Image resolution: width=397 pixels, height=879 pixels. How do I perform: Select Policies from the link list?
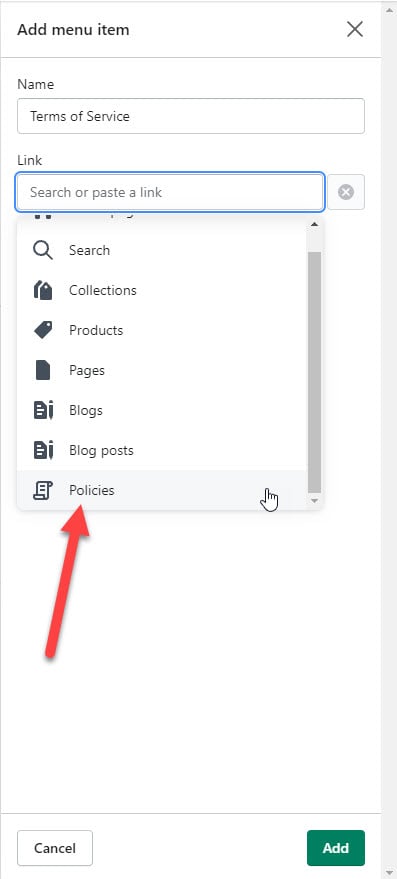[163, 491]
